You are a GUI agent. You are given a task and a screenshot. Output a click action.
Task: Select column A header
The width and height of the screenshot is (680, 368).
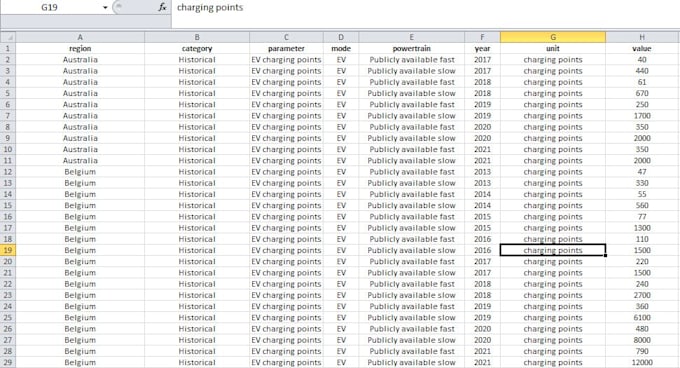[80, 37]
